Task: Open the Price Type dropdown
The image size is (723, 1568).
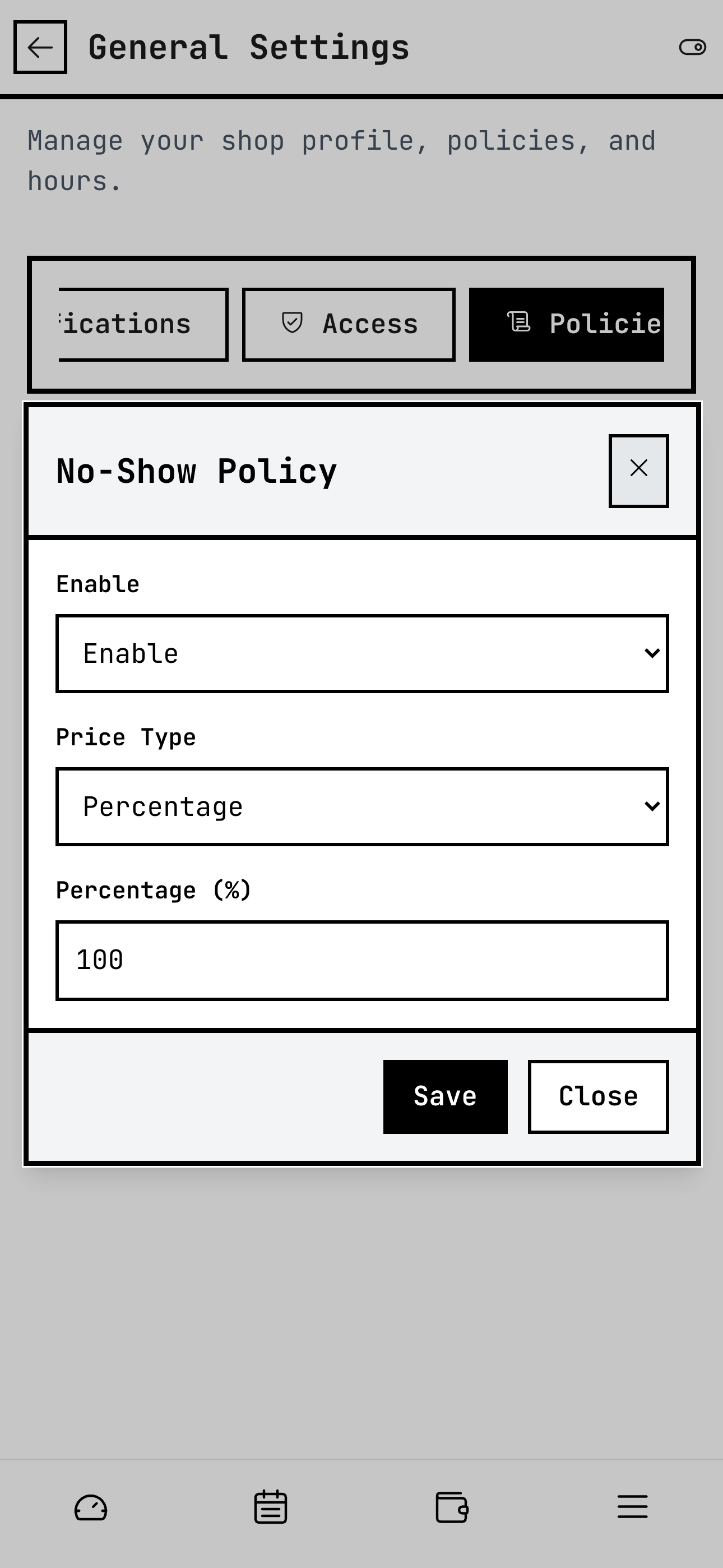Action: 361,806
